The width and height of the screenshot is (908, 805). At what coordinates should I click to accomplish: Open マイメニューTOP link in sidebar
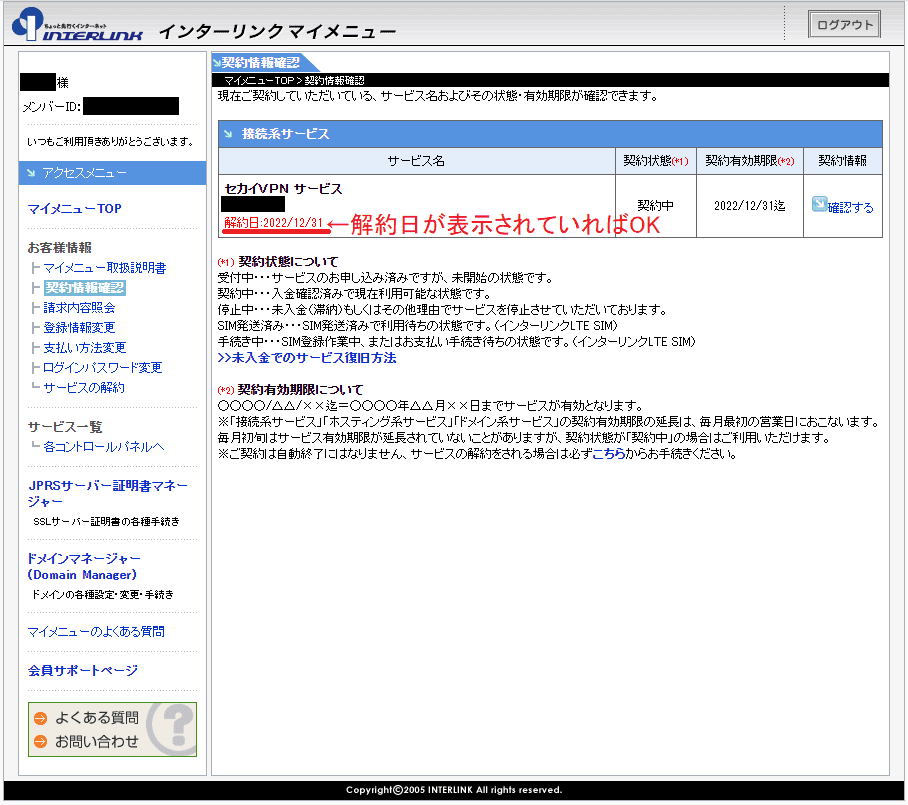tap(75, 208)
